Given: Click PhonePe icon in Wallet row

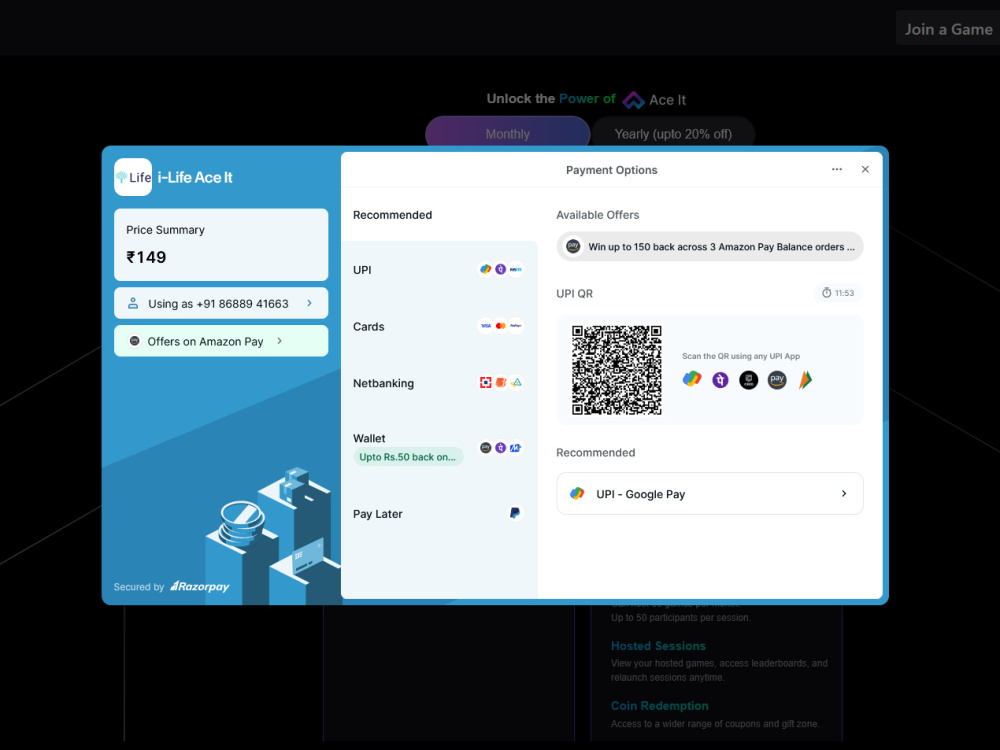Looking at the screenshot, I should (501, 448).
